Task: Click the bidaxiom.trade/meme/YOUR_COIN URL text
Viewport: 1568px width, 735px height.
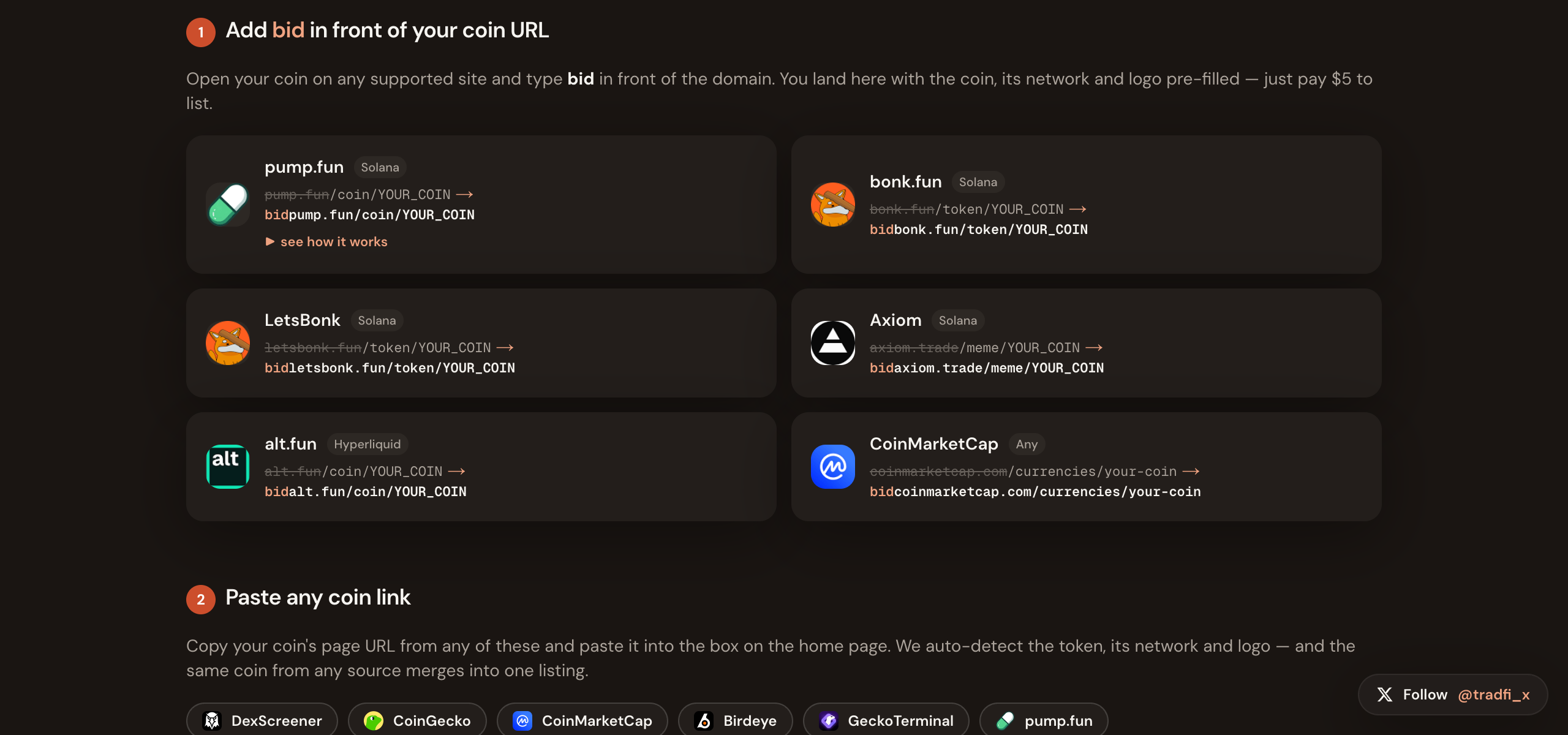Action: [987, 368]
